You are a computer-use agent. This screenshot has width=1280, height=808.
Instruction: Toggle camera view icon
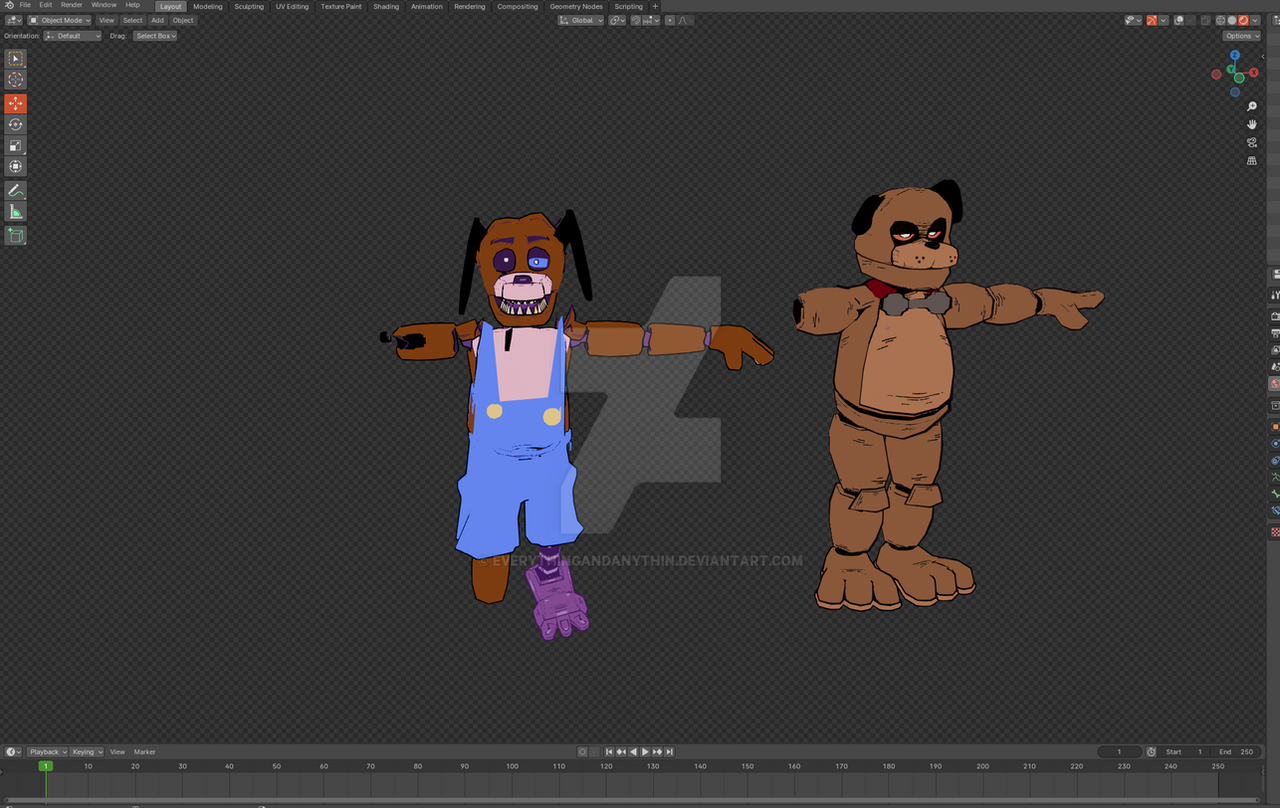tap(1252, 142)
